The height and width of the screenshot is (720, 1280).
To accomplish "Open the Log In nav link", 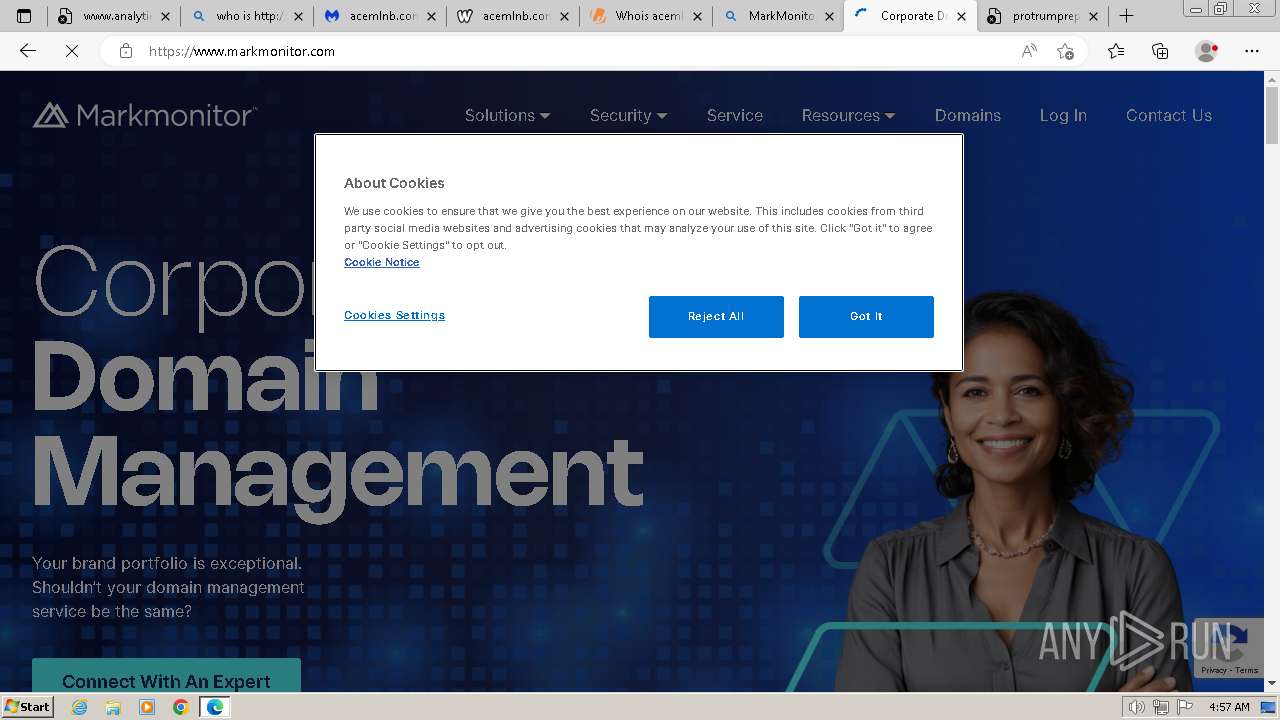I will (1063, 115).
